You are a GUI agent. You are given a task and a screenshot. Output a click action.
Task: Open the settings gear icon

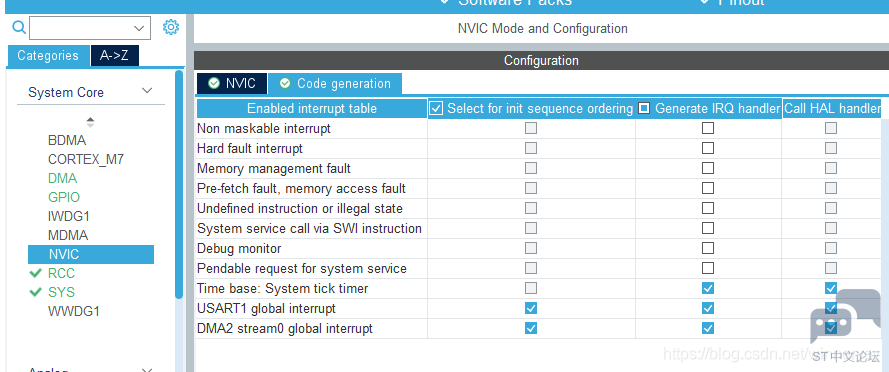pos(171,27)
